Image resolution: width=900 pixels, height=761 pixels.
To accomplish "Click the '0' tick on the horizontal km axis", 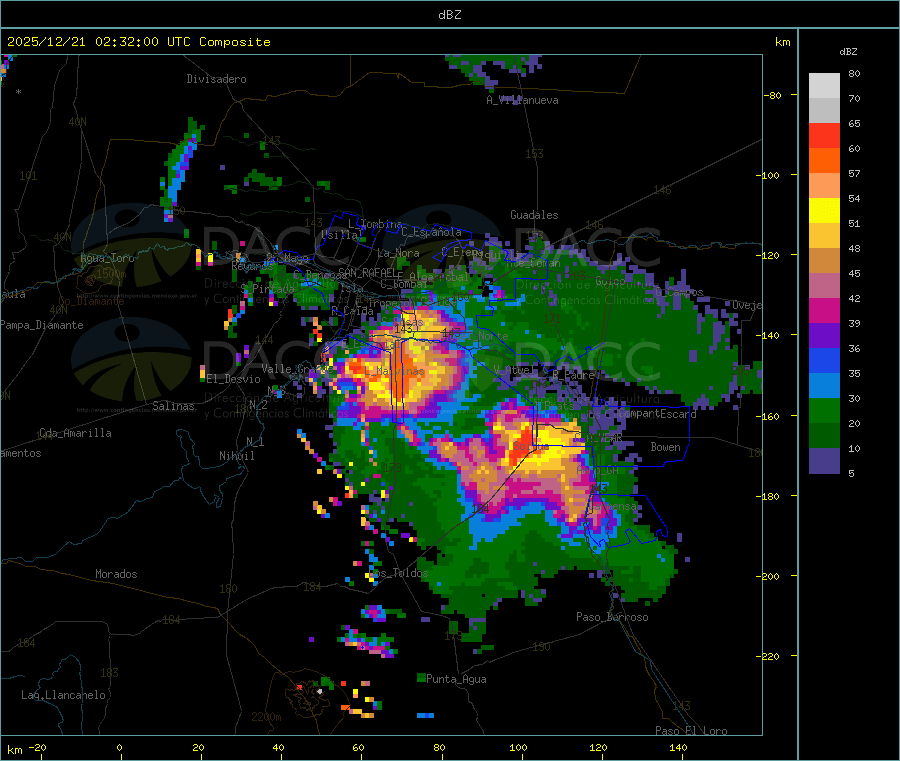I will tap(119, 748).
